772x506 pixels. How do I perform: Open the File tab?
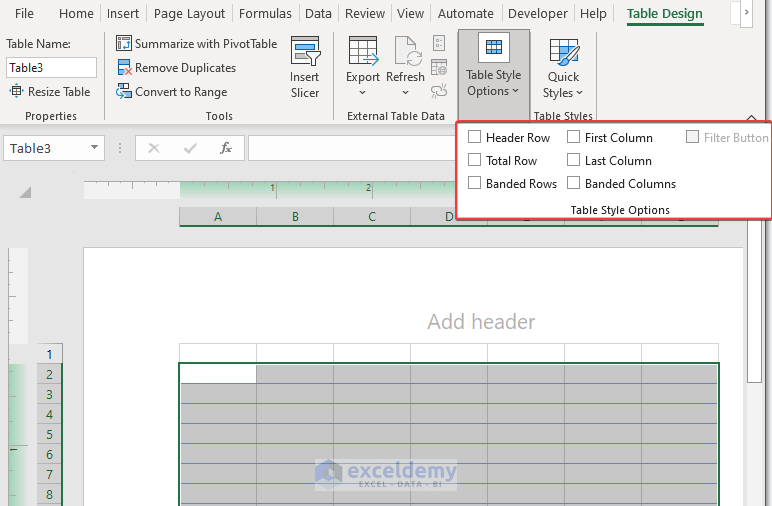click(x=24, y=13)
